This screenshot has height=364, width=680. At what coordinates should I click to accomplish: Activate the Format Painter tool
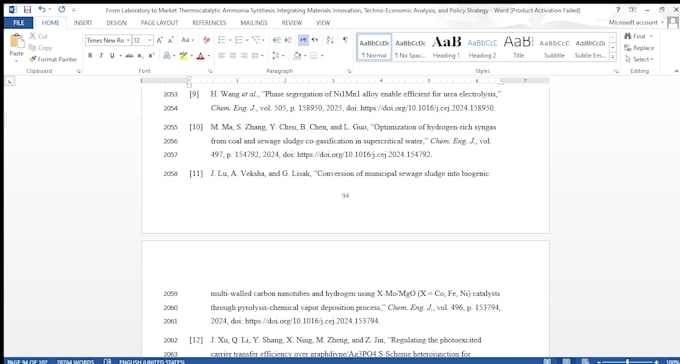pos(53,59)
